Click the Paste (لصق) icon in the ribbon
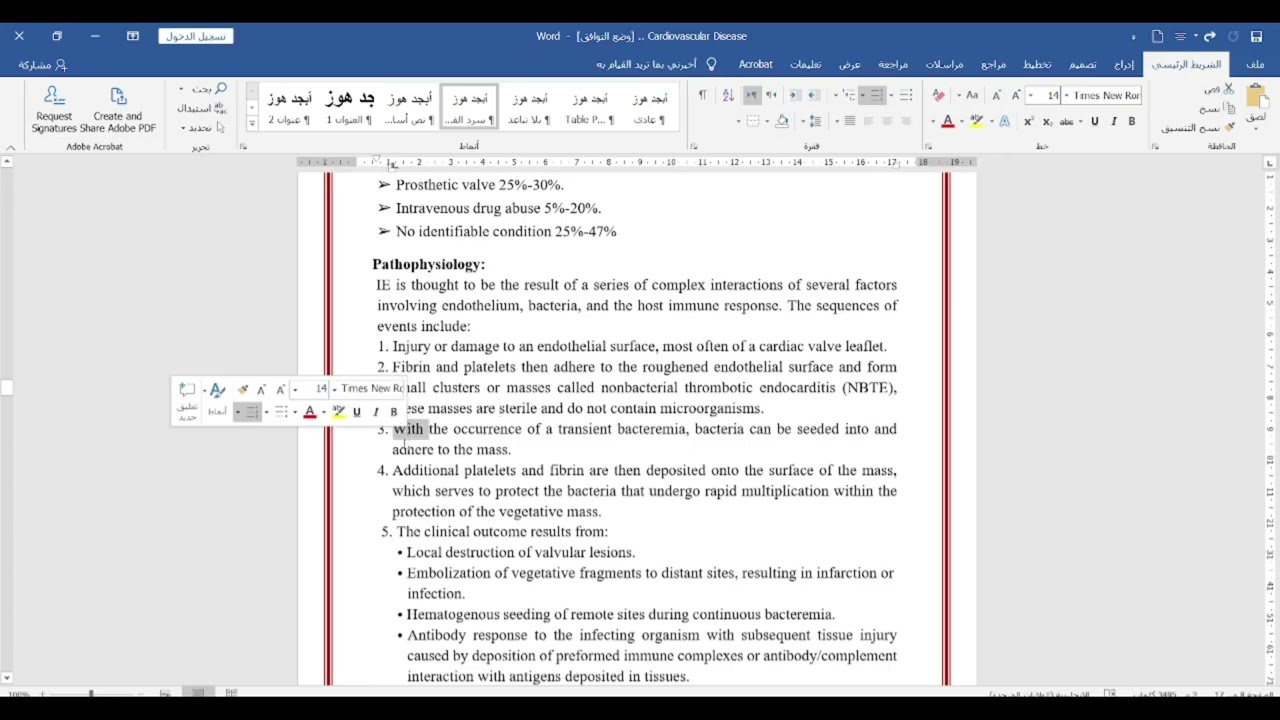 pyautogui.click(x=1257, y=97)
